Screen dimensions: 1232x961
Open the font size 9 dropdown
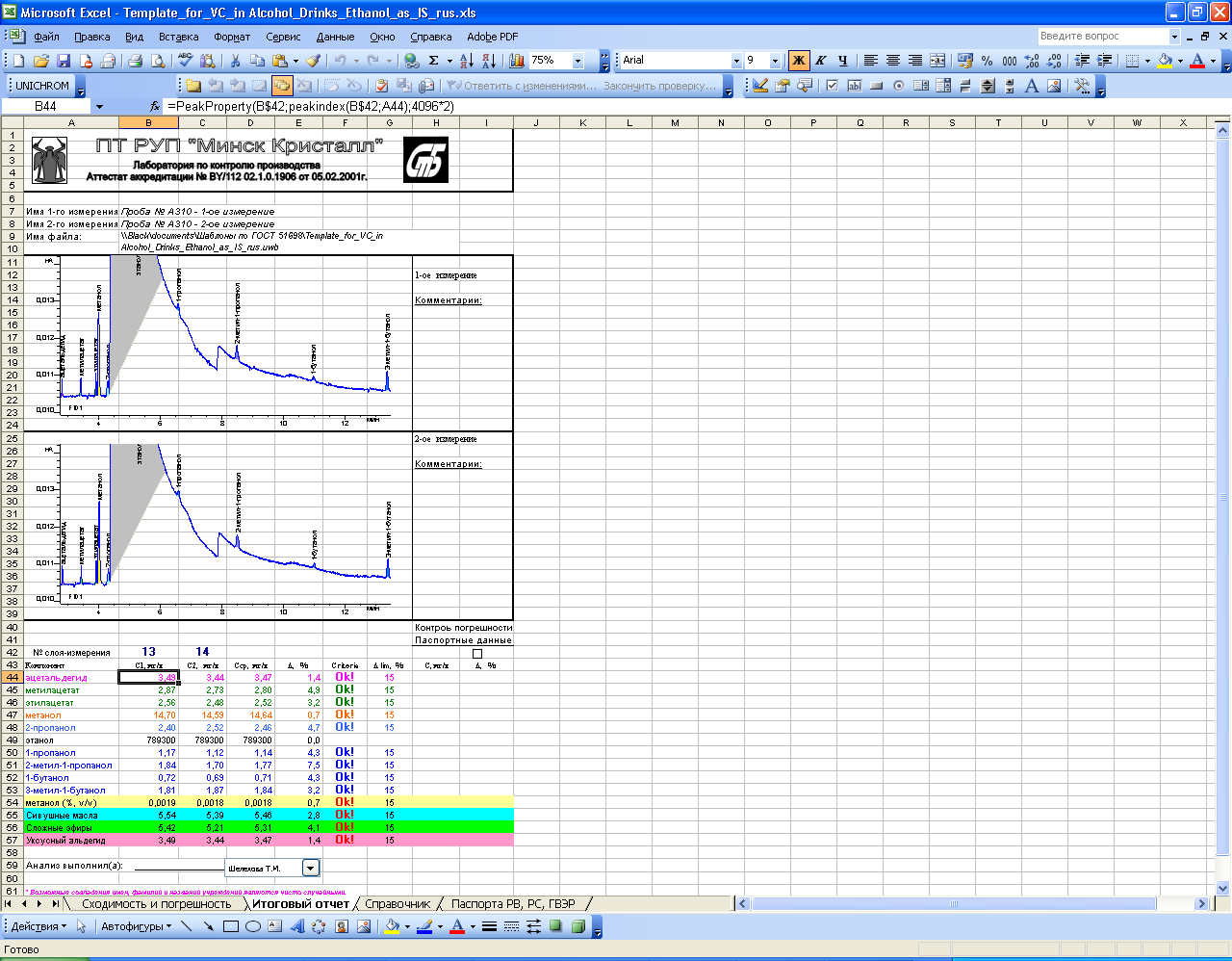775,61
